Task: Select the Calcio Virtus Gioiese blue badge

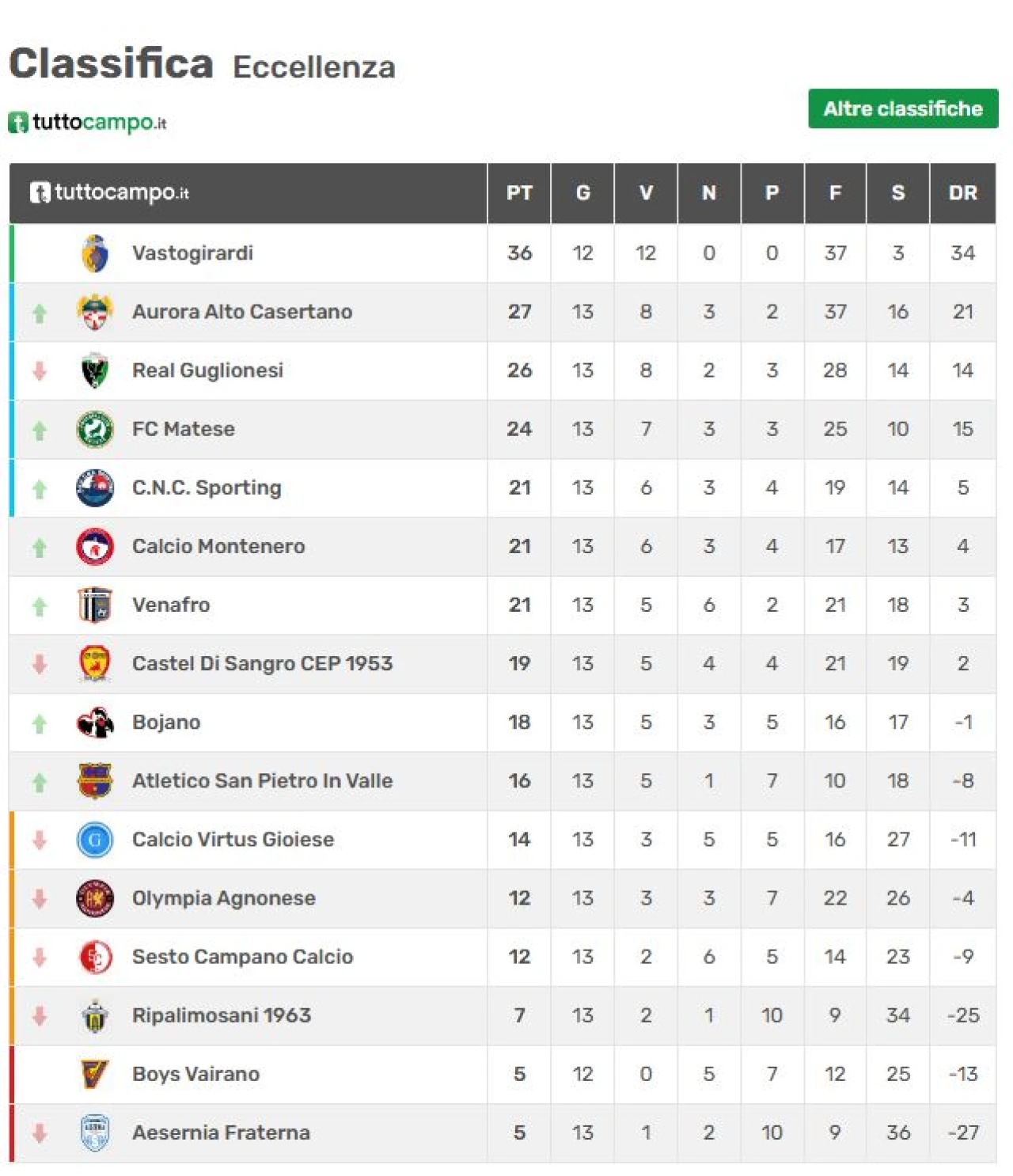Action: click(95, 840)
